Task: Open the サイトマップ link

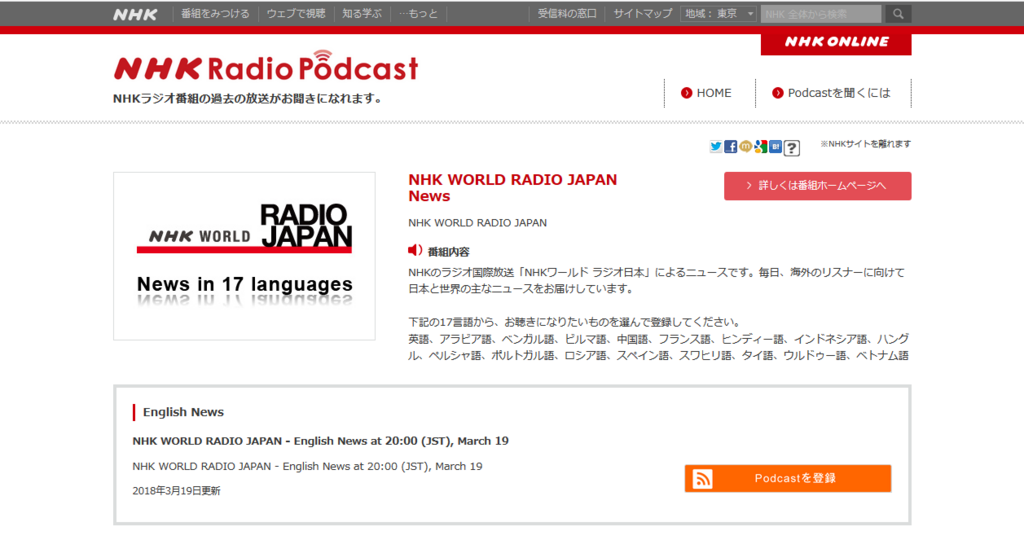Action: pos(643,14)
